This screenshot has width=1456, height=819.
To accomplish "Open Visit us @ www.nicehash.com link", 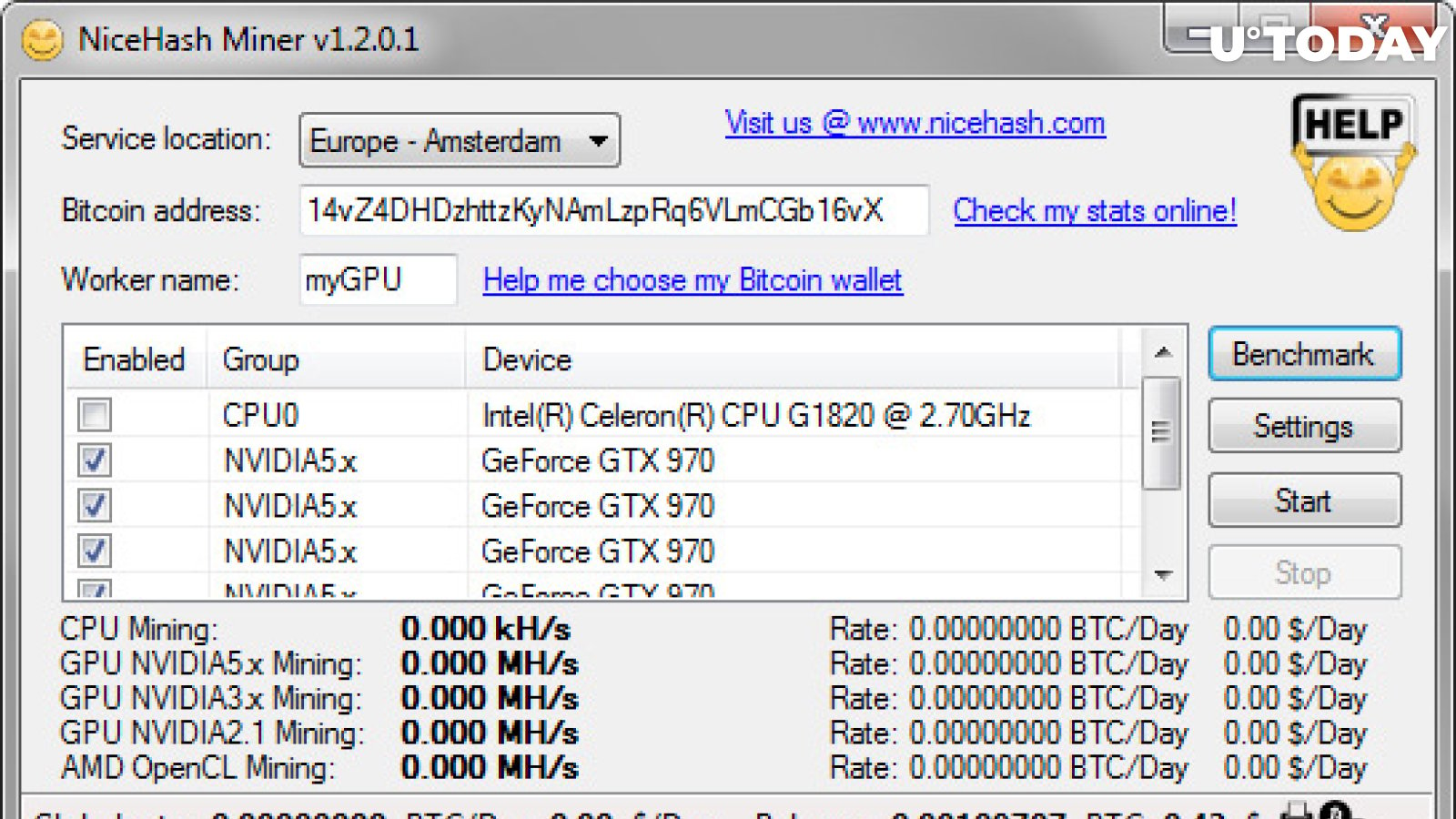I will point(915,123).
